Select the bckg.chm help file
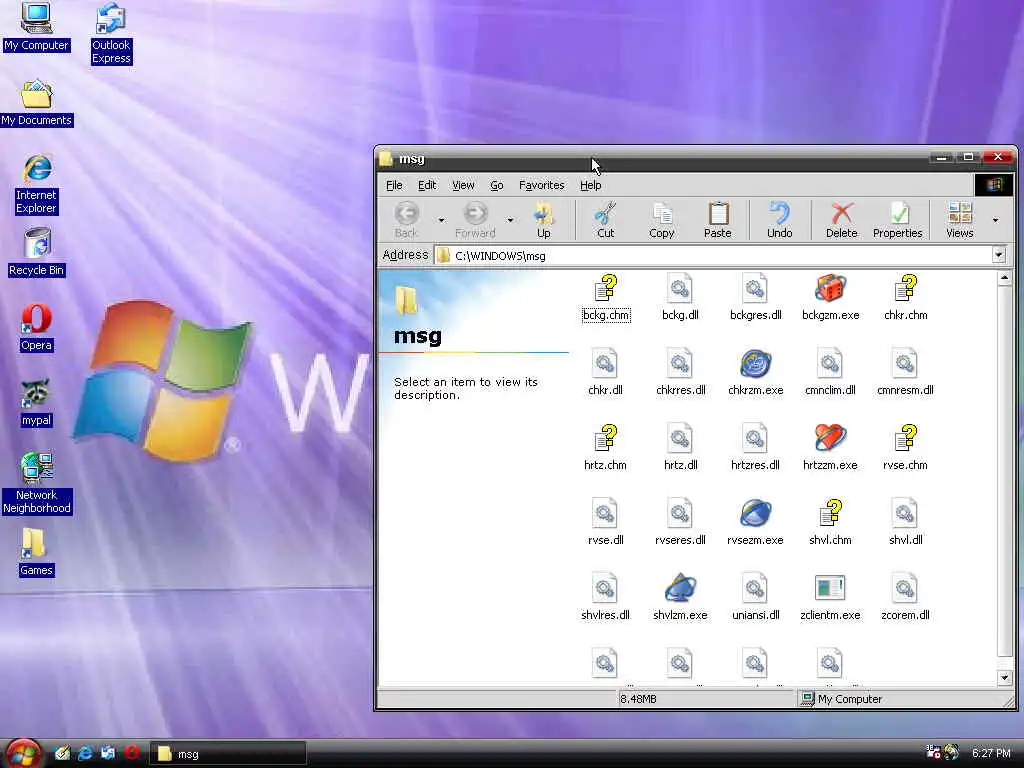The height and width of the screenshot is (768, 1024). pos(605,298)
